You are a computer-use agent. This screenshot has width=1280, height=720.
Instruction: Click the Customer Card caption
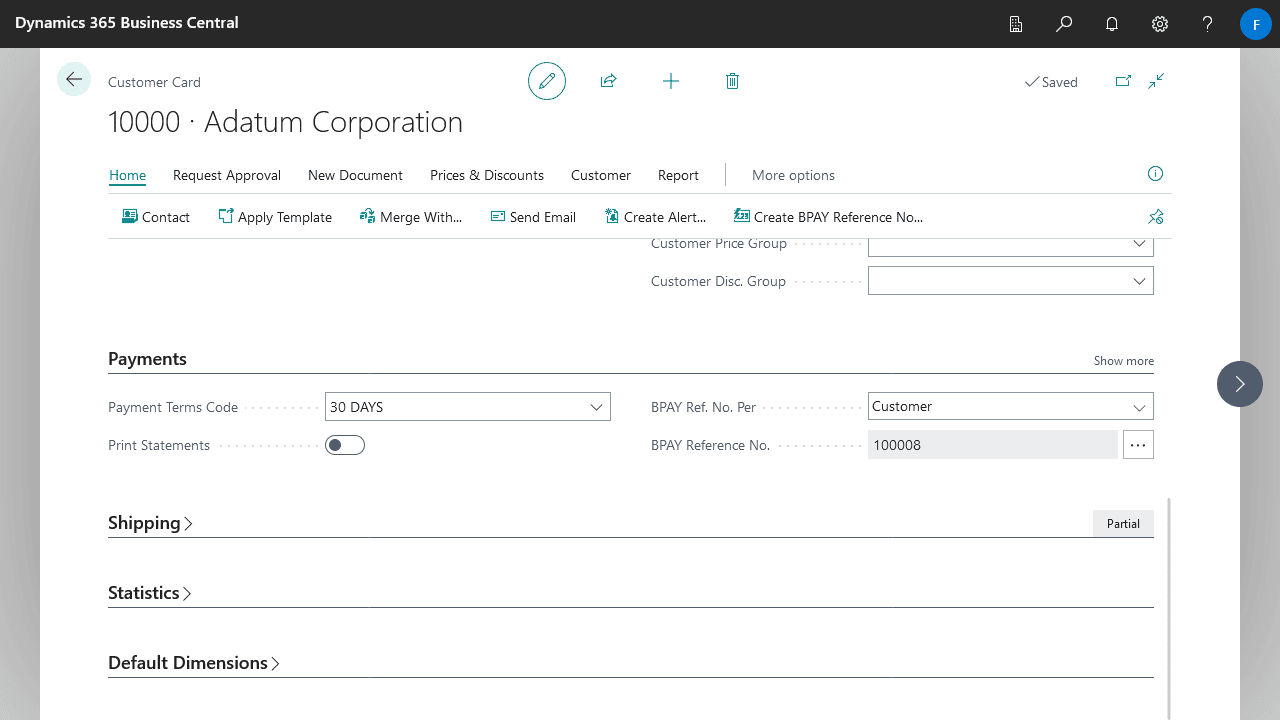(154, 82)
